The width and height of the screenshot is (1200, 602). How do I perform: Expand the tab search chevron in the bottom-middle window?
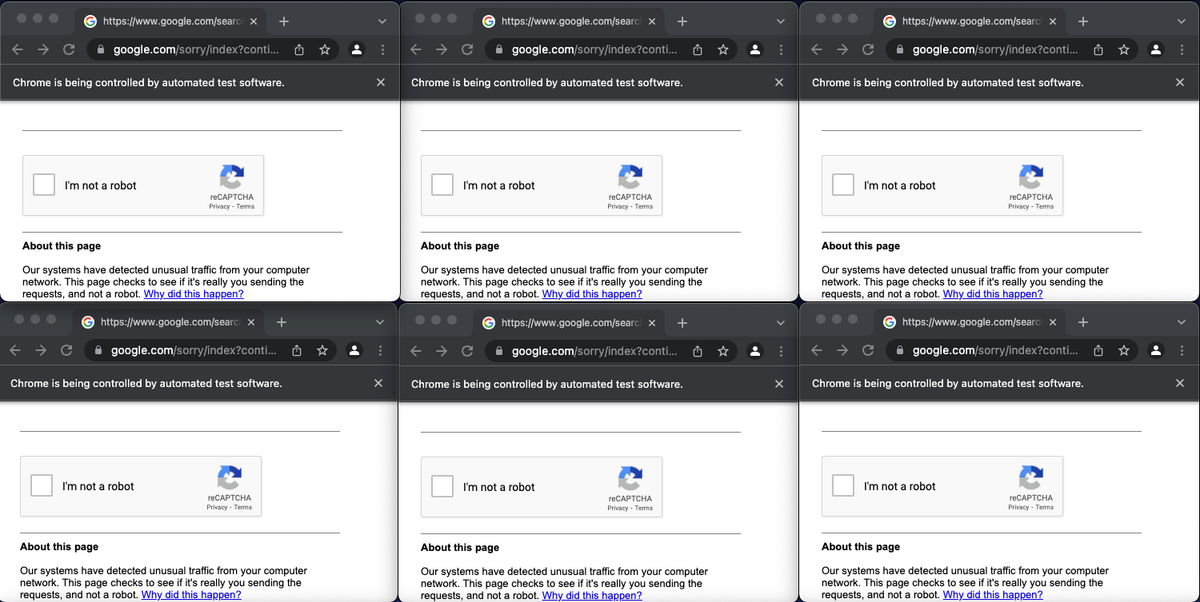(780, 323)
